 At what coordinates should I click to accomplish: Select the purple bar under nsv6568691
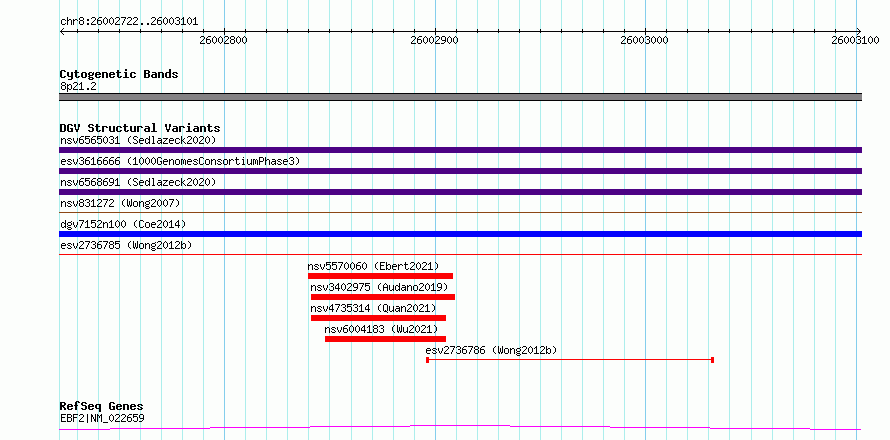click(460, 192)
